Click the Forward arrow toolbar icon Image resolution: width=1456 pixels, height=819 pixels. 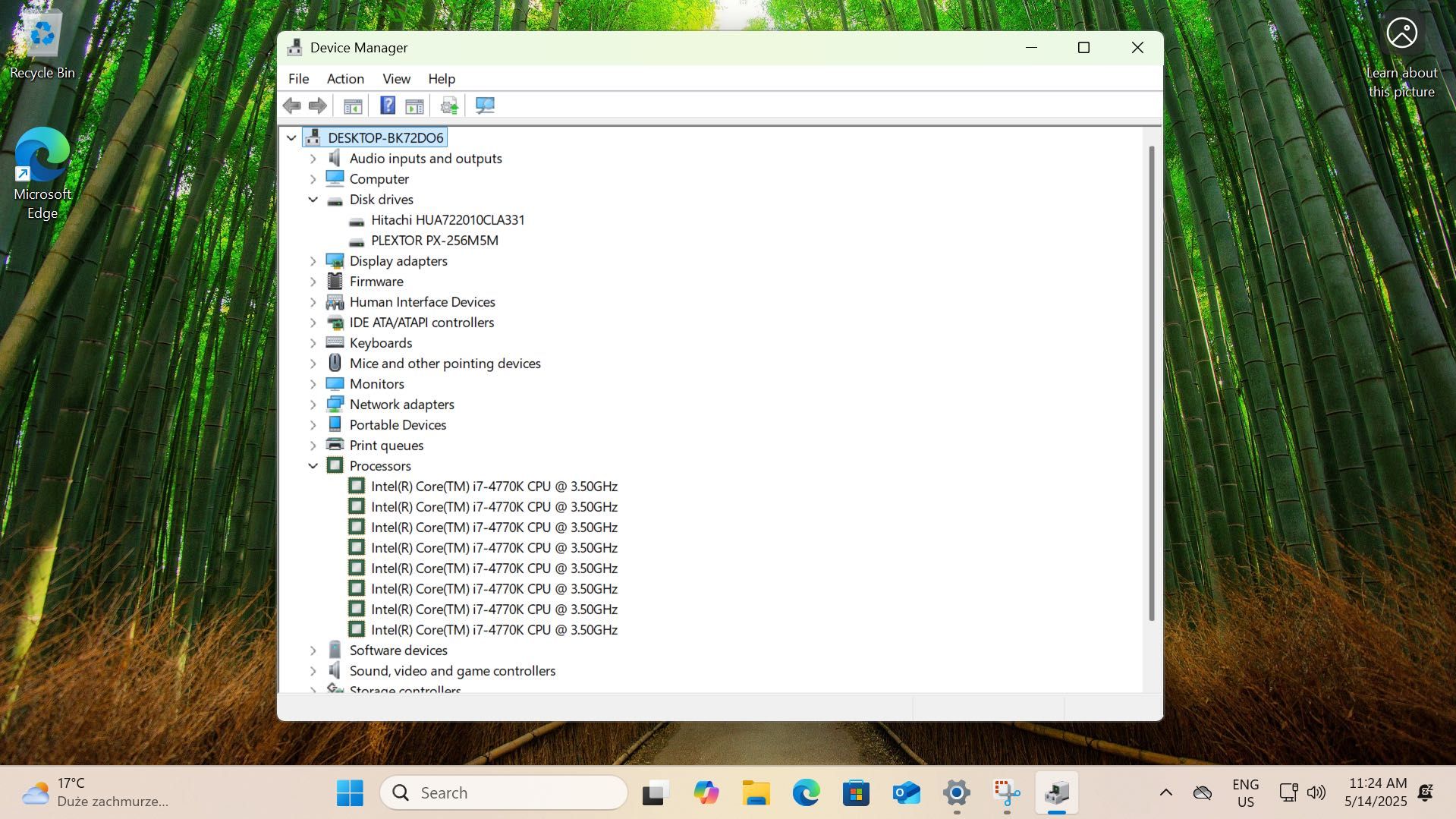(x=318, y=106)
